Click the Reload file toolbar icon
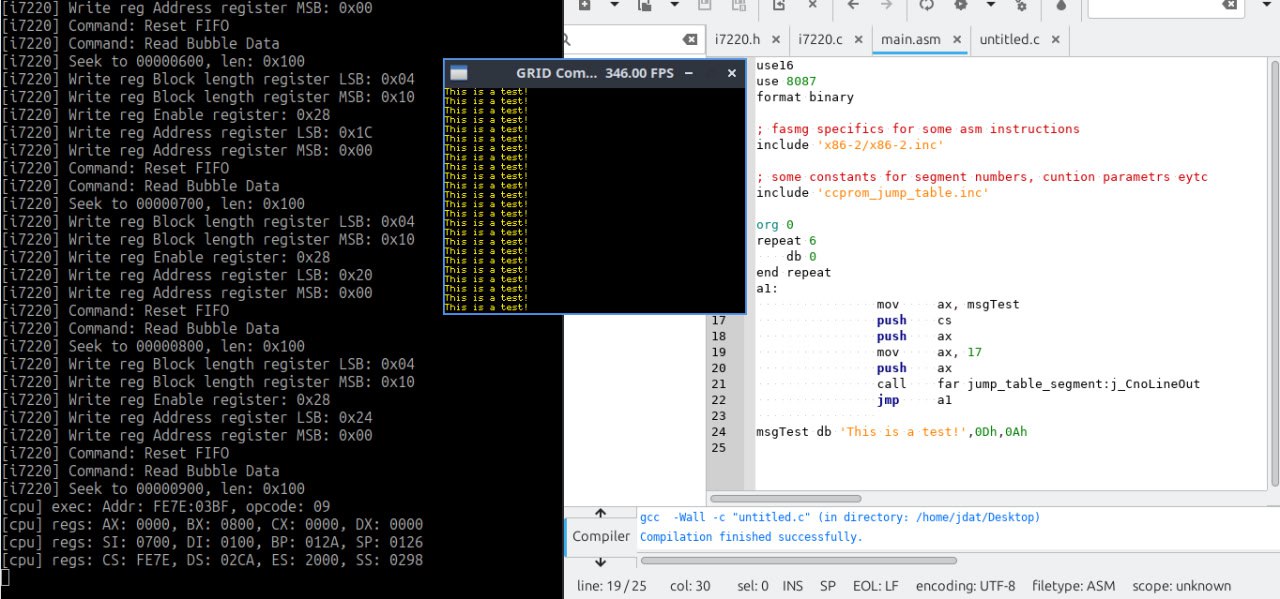The height and width of the screenshot is (599, 1280). point(778,5)
